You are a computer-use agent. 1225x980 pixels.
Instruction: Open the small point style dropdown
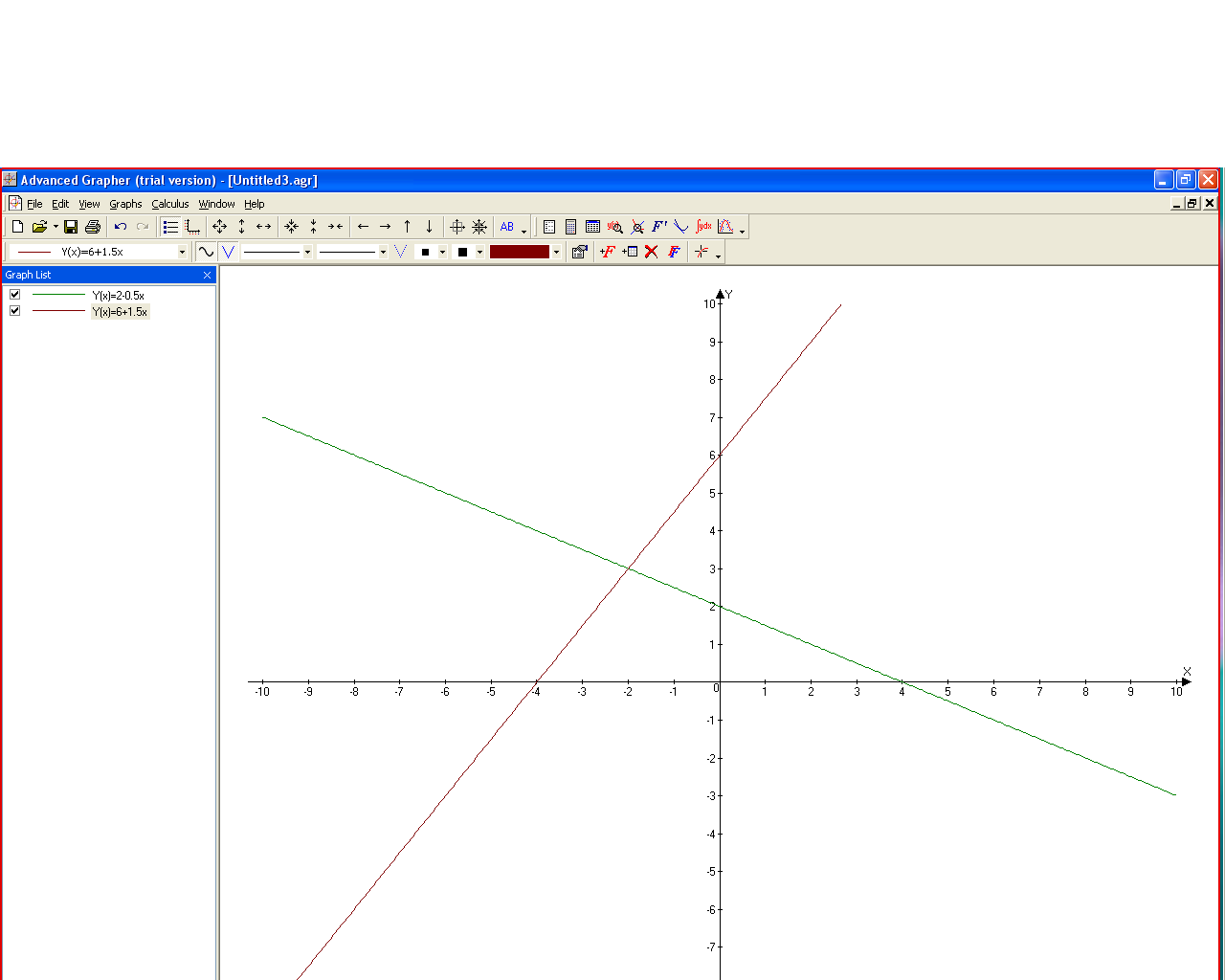pyautogui.click(x=442, y=252)
